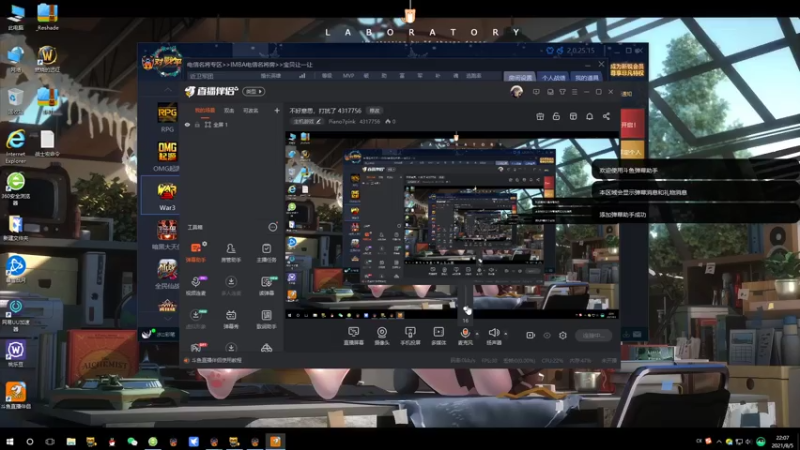The height and width of the screenshot is (450, 800).
Task: Add a new scene with the plus button
Action: point(277,110)
